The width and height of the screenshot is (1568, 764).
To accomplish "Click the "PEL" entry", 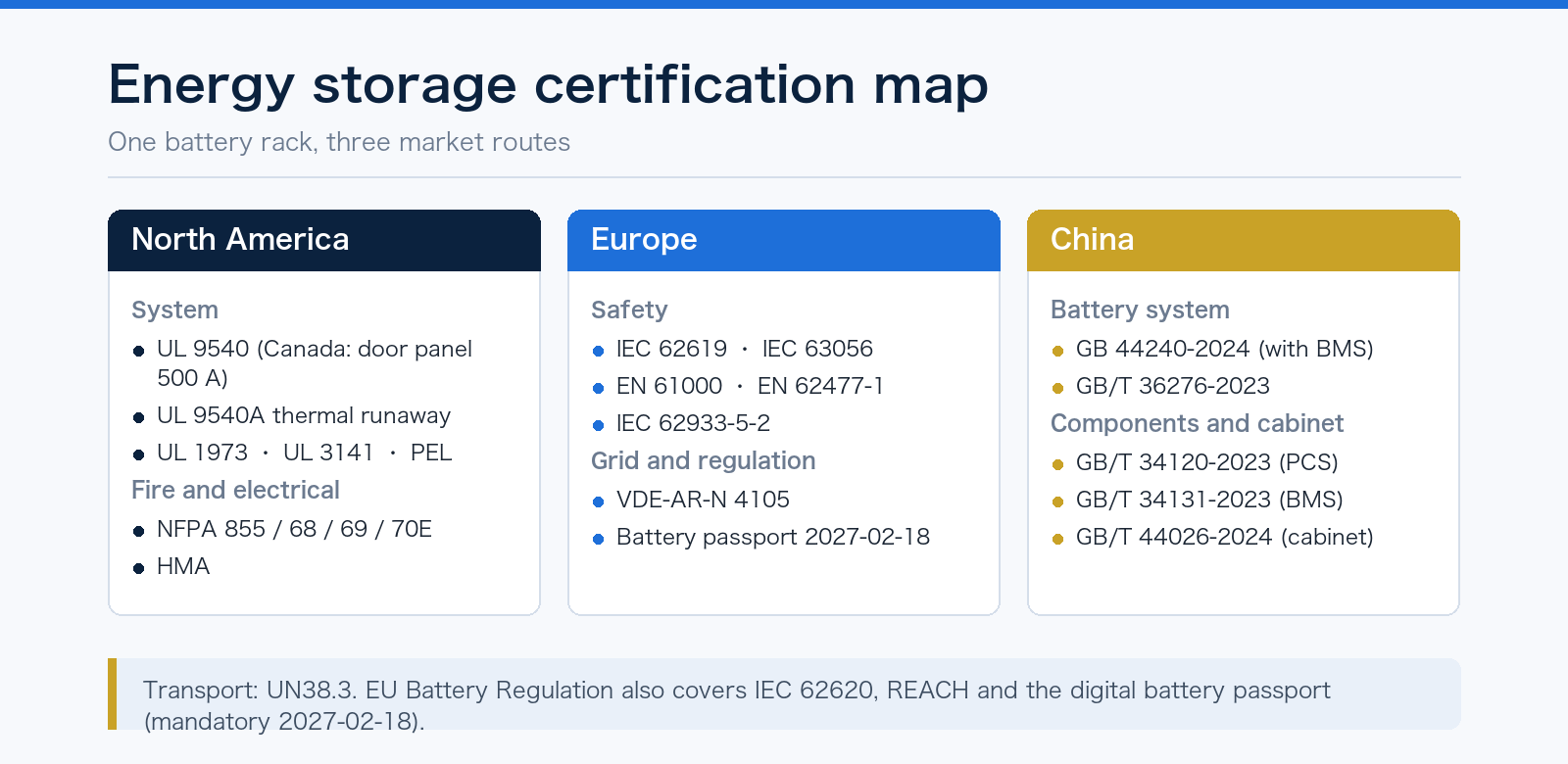I will [431, 453].
